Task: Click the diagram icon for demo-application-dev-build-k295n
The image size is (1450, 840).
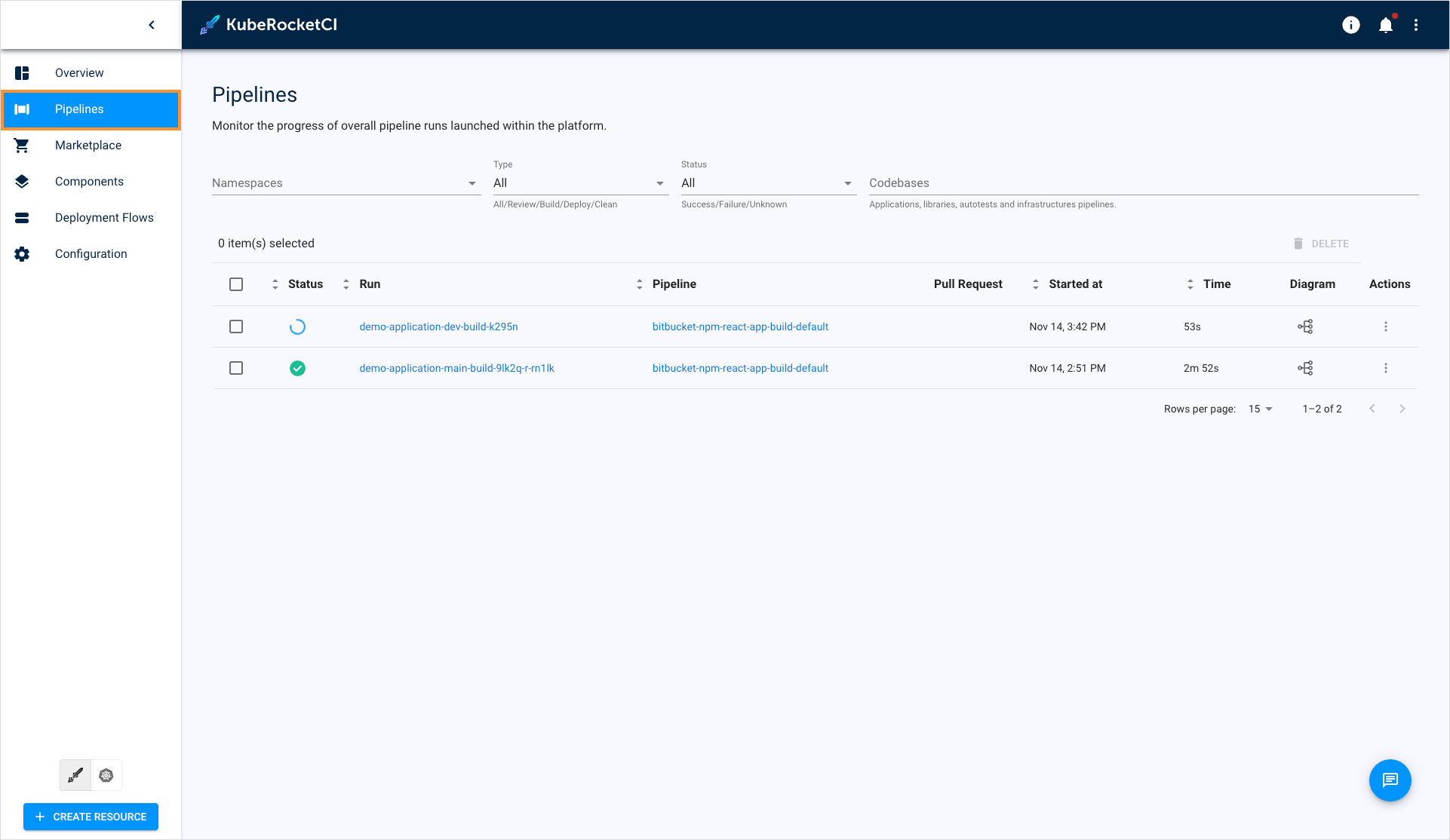Action: coord(1305,326)
